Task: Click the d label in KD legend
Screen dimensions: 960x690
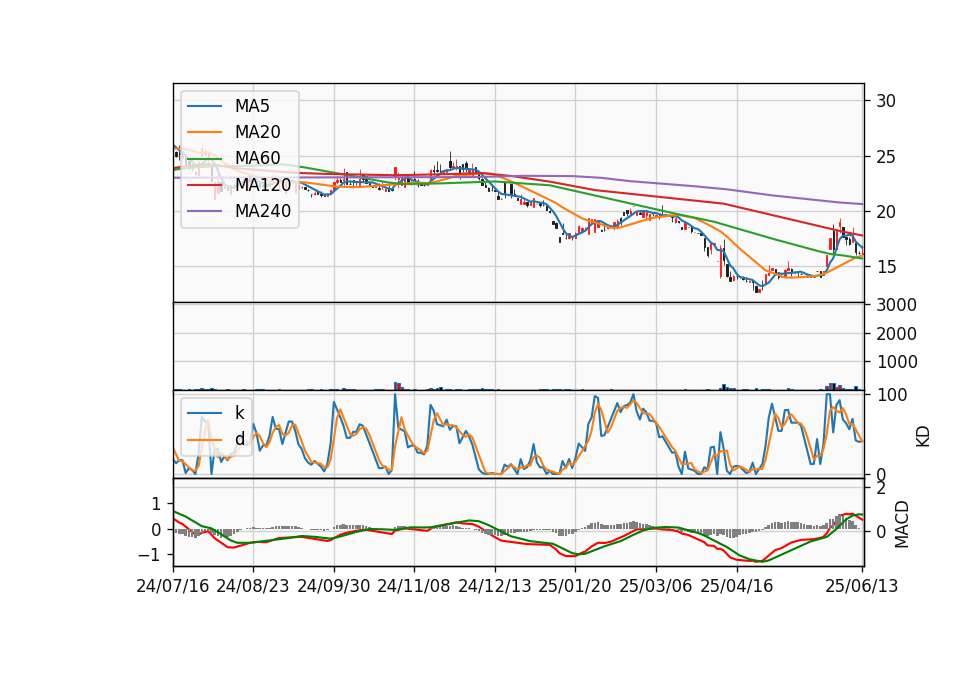Action: [x=239, y=439]
